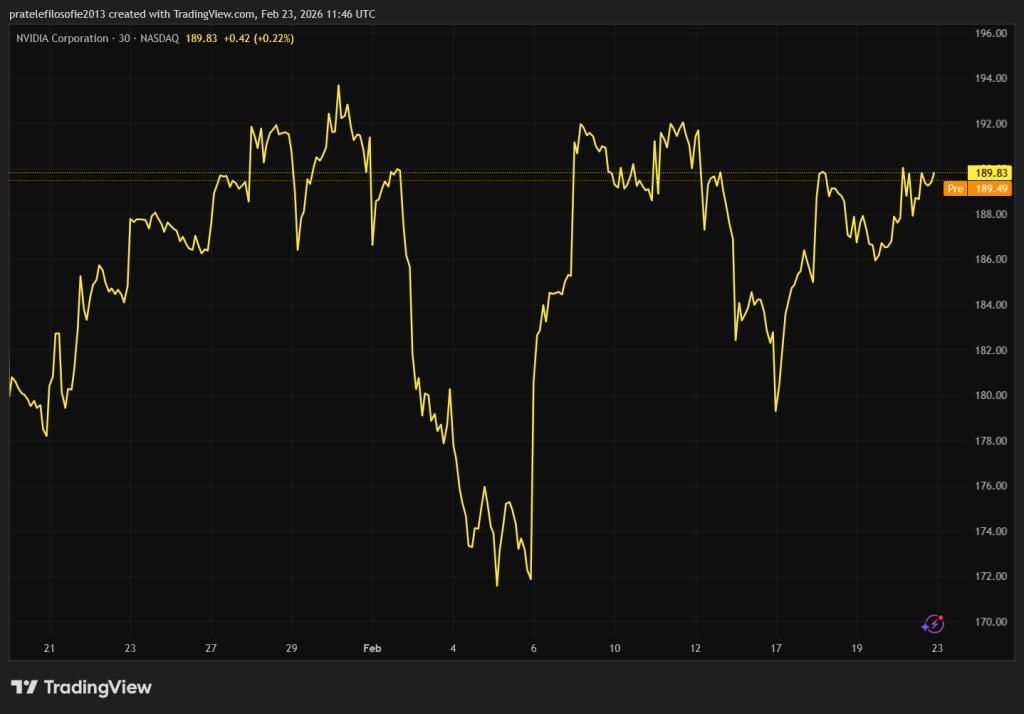This screenshot has width=1024, height=714.
Task: Click the 21 date label on time axis
Action: [49, 648]
